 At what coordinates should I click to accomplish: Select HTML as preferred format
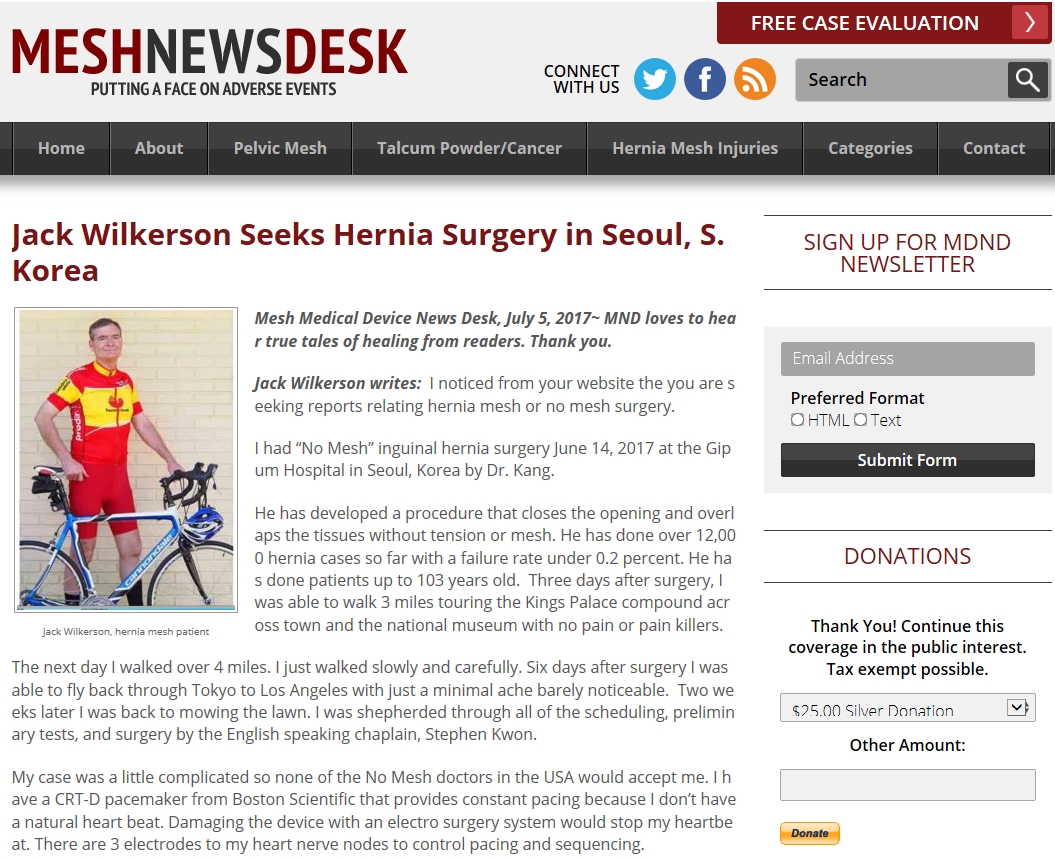click(797, 420)
